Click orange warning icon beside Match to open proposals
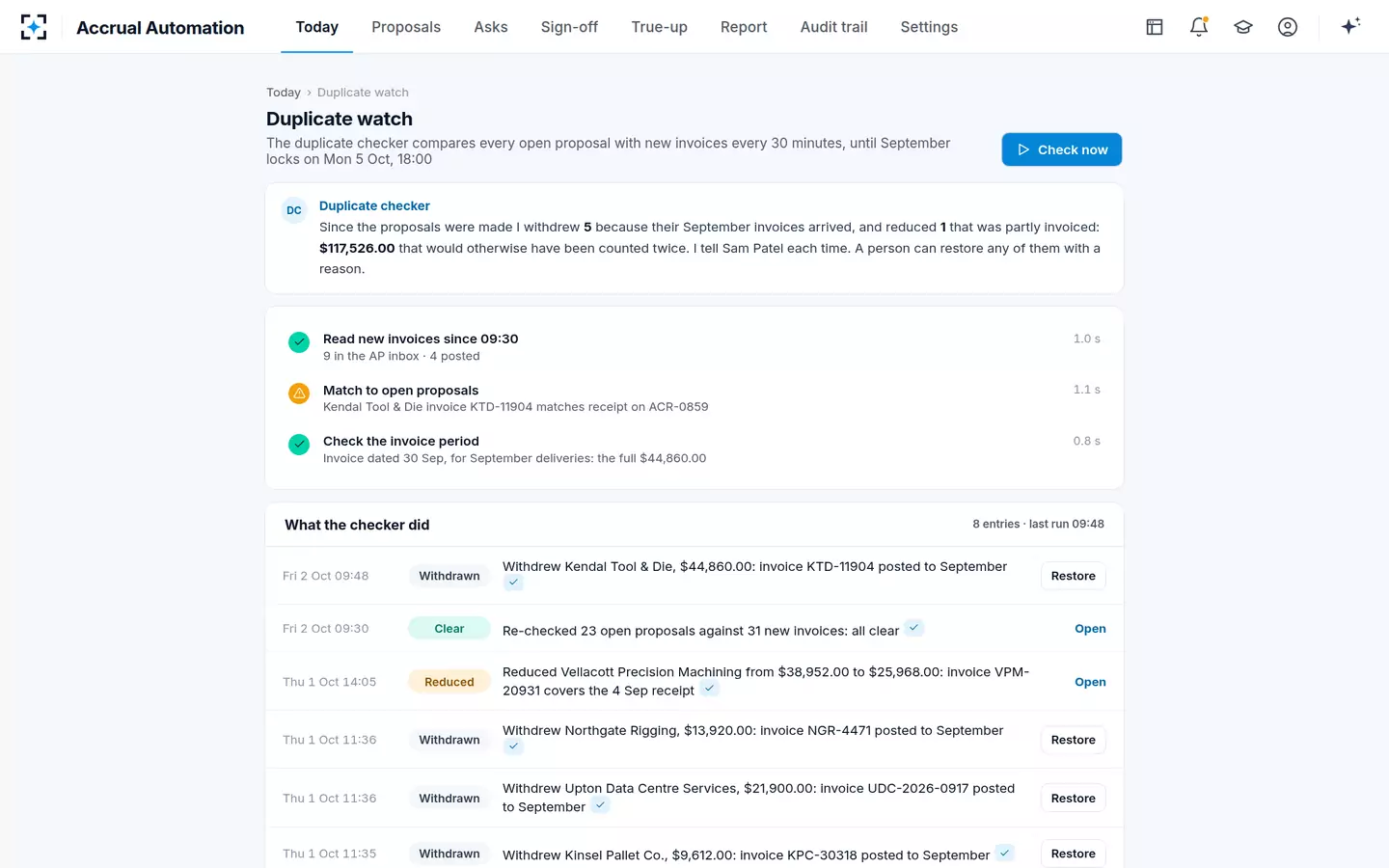 pyautogui.click(x=299, y=393)
